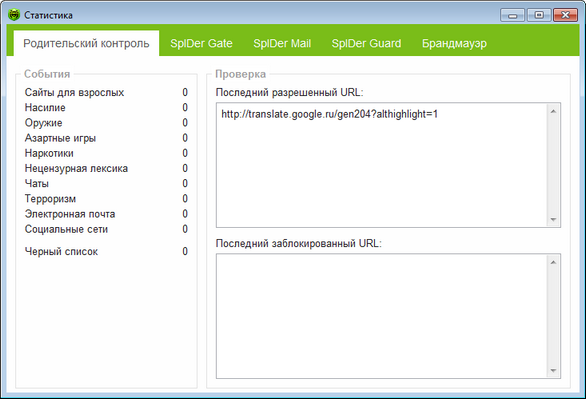The height and width of the screenshot is (399, 586).
Task: Select the Сайты для взрослых row
Action: pos(106,92)
